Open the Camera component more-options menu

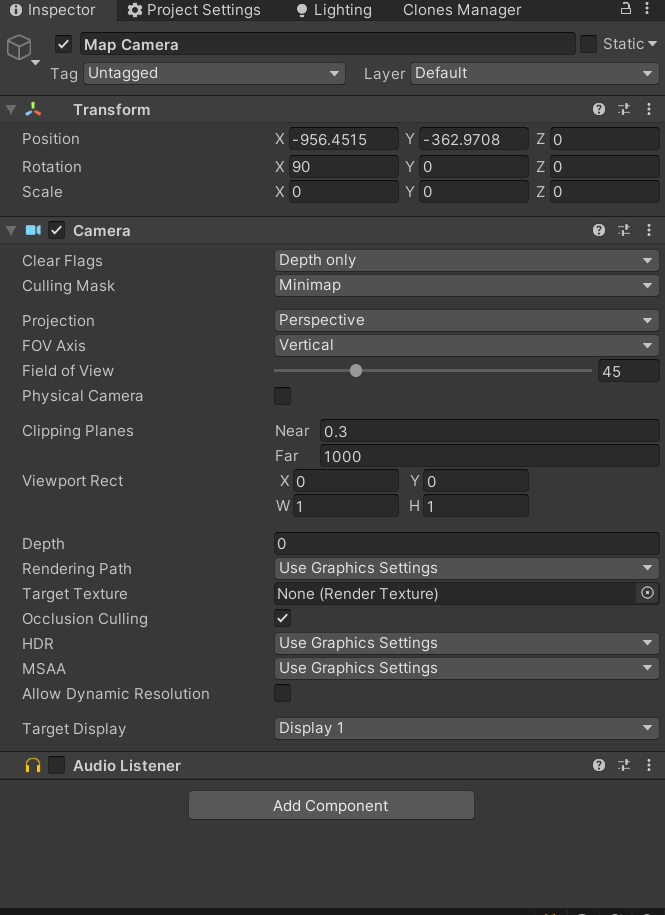coord(650,230)
